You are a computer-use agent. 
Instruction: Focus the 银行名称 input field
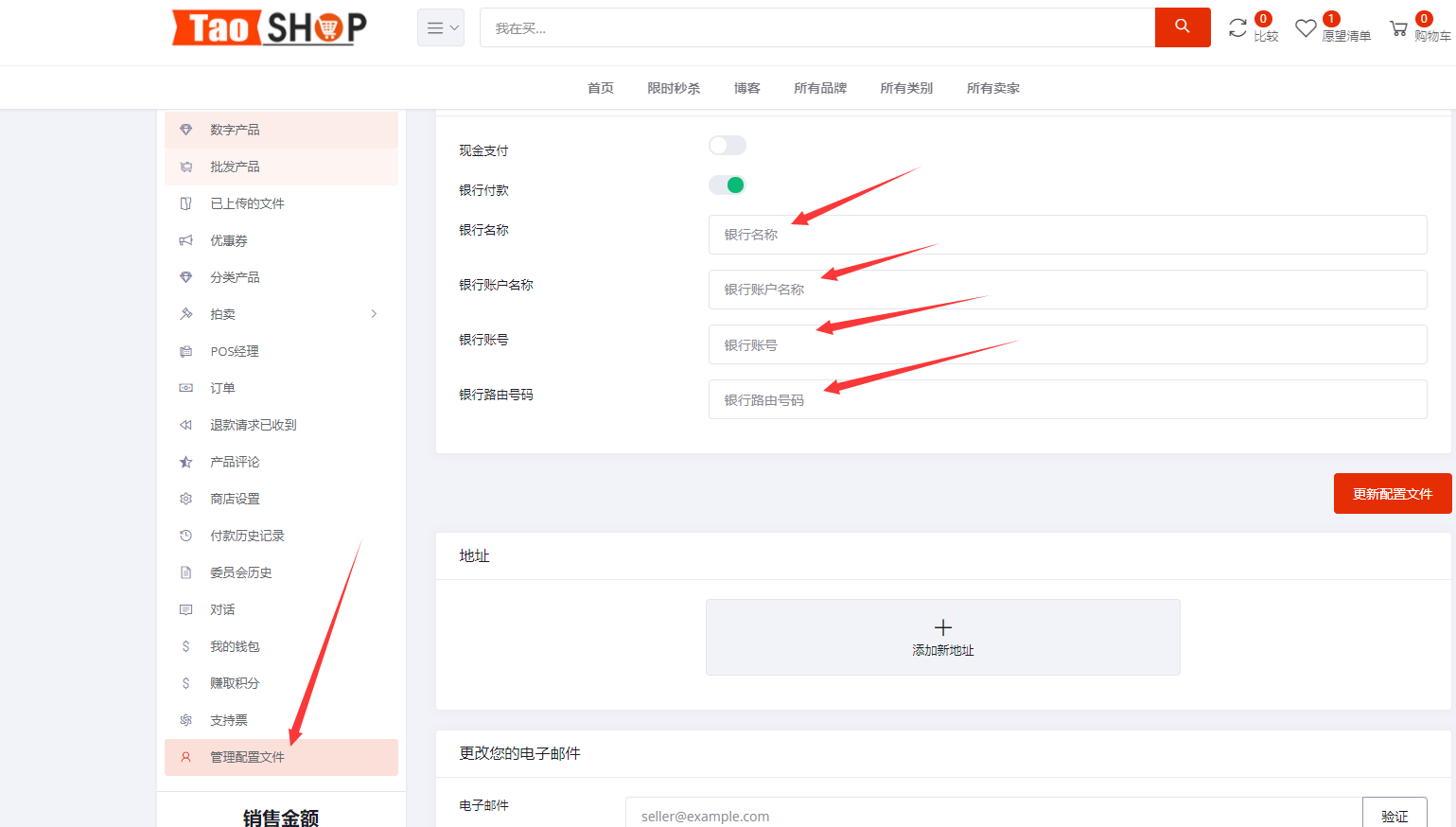click(1067, 235)
